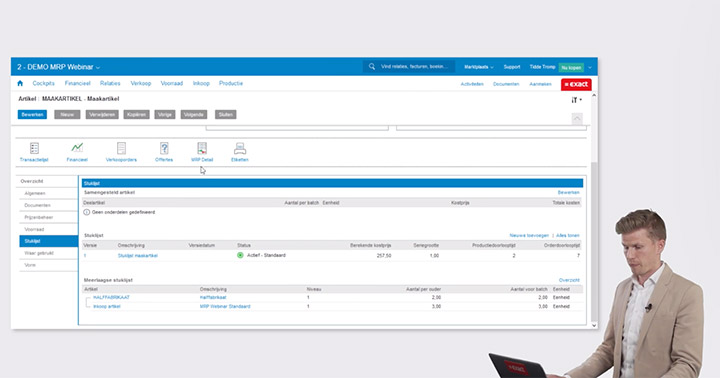720x378 pixels.
Task: Go to the home icon
Action: [x=20, y=84]
